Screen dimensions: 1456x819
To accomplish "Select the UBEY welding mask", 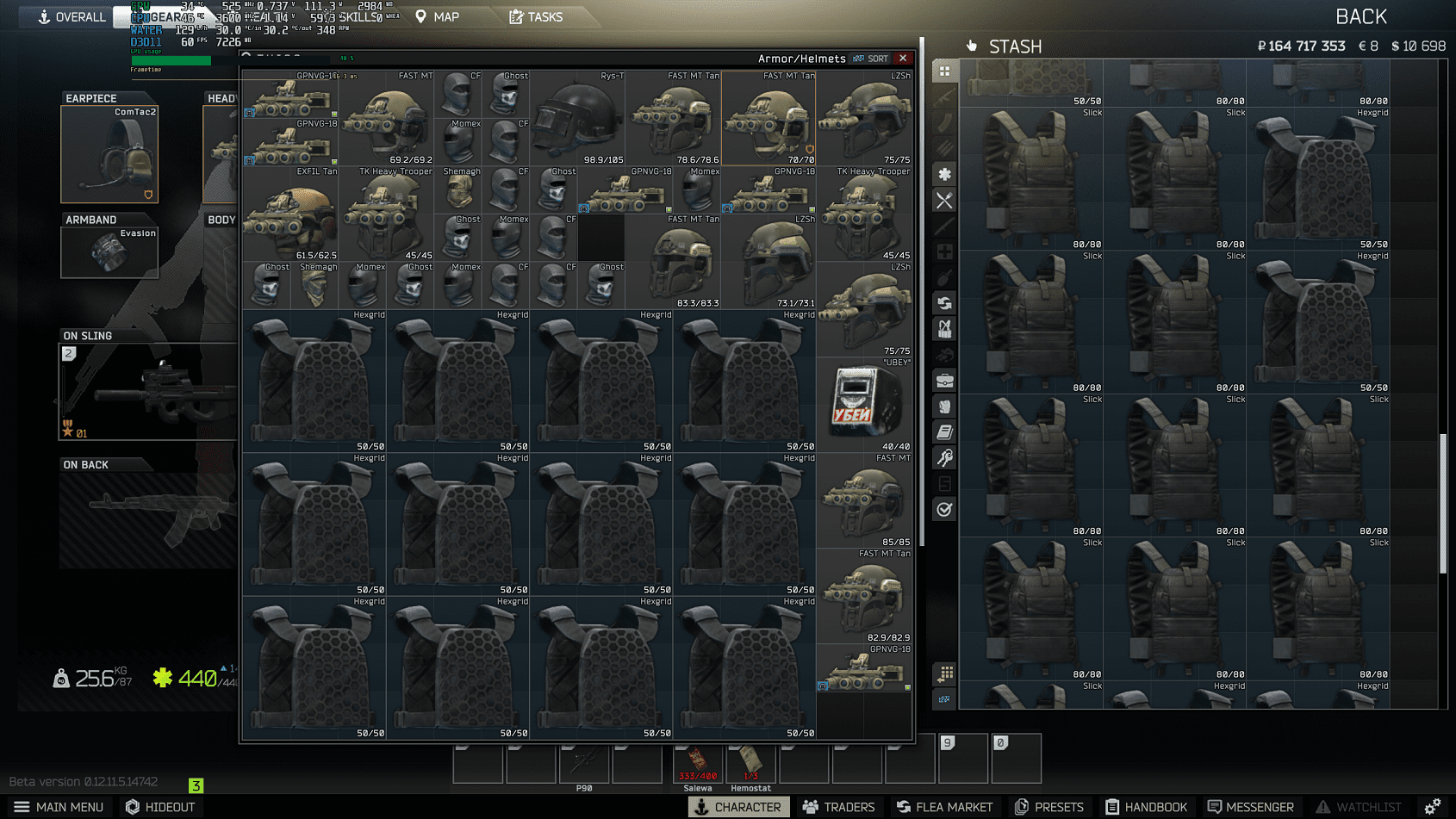I will tap(864, 405).
